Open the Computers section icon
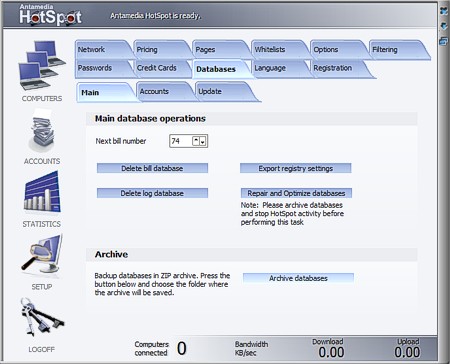This screenshot has width=450, height=364. tap(42, 65)
